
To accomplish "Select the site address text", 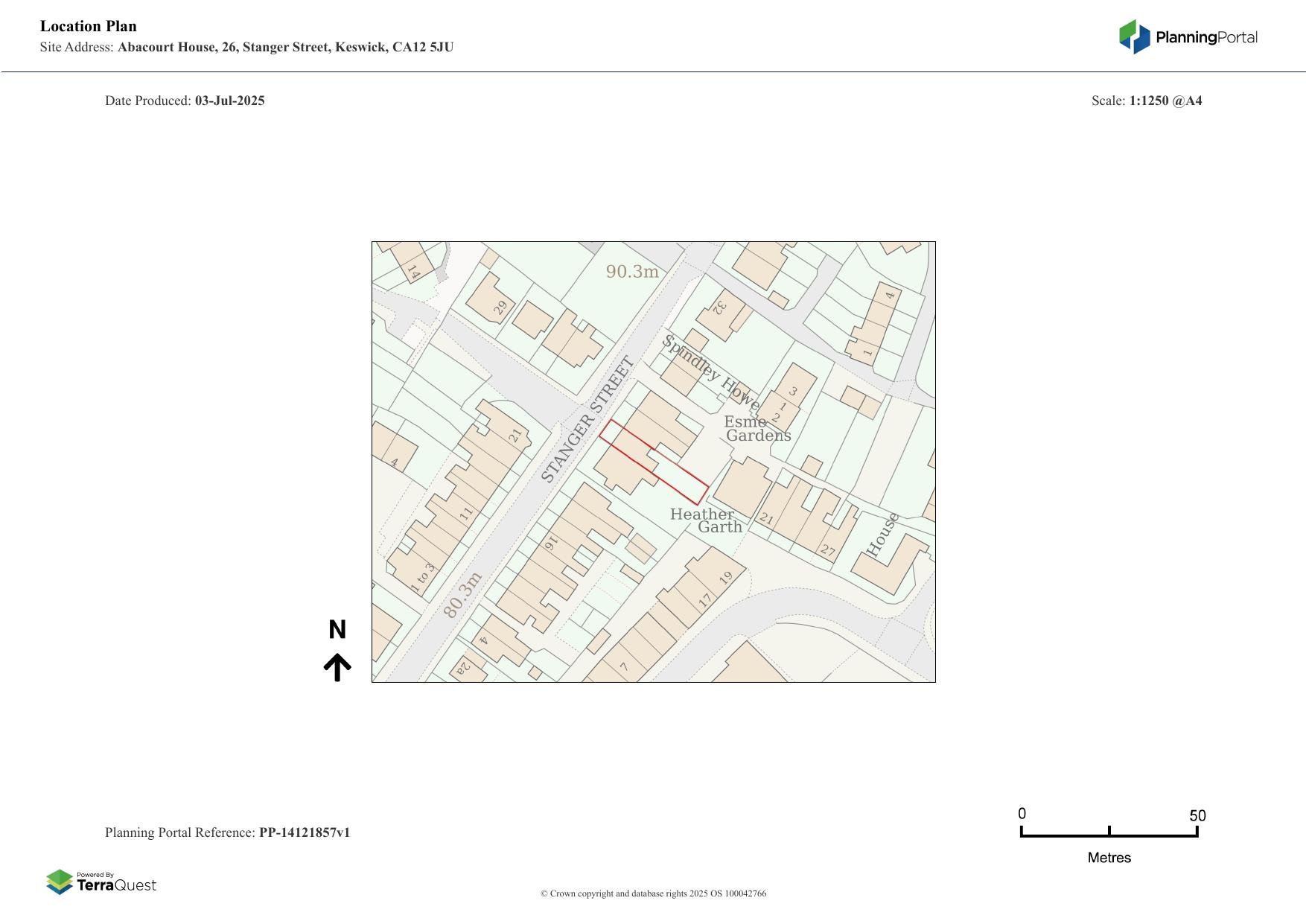I will click(285, 47).
